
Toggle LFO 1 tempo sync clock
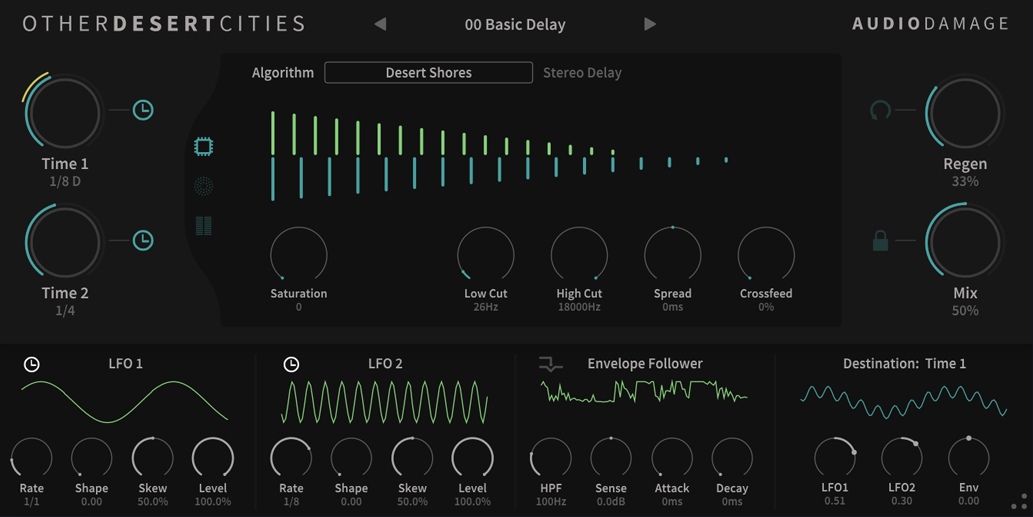tap(32, 364)
